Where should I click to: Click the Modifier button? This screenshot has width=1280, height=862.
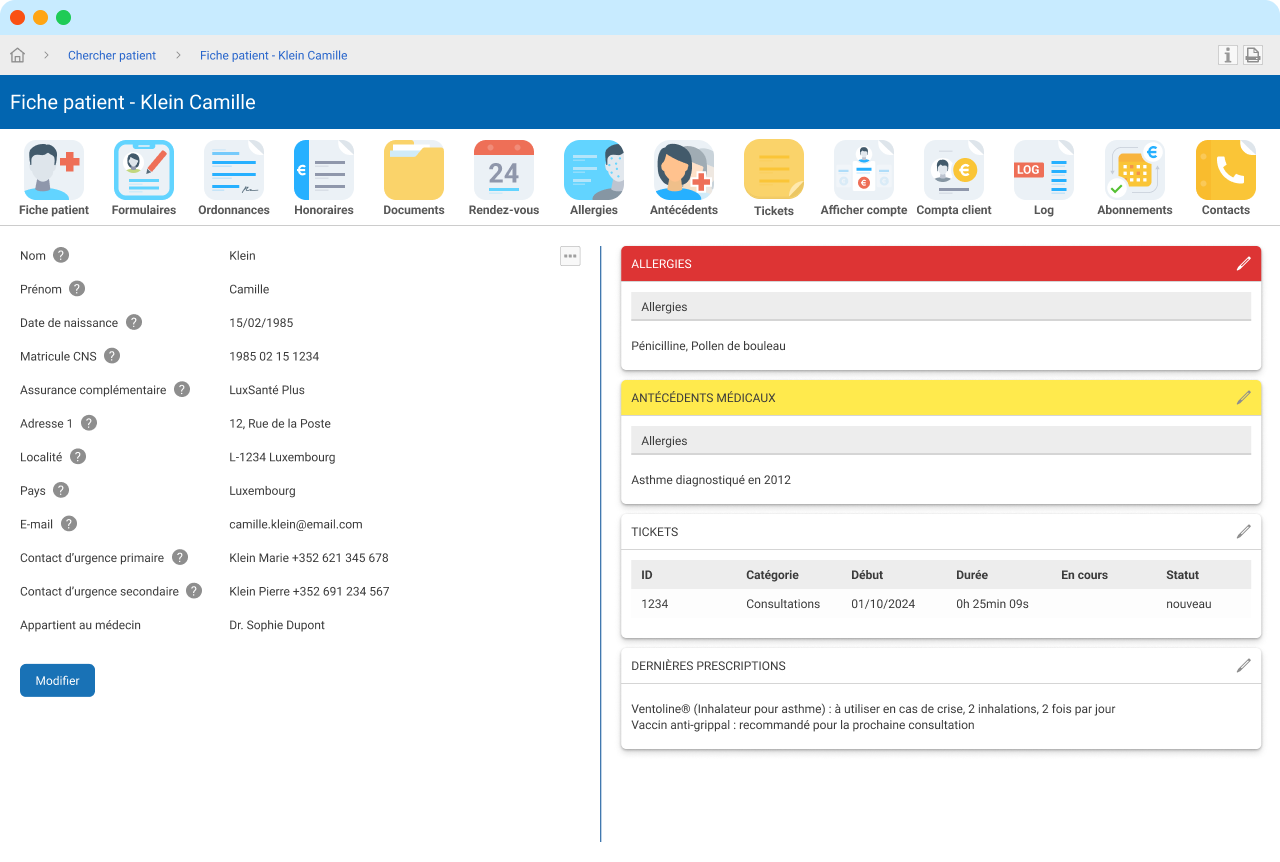pos(57,680)
